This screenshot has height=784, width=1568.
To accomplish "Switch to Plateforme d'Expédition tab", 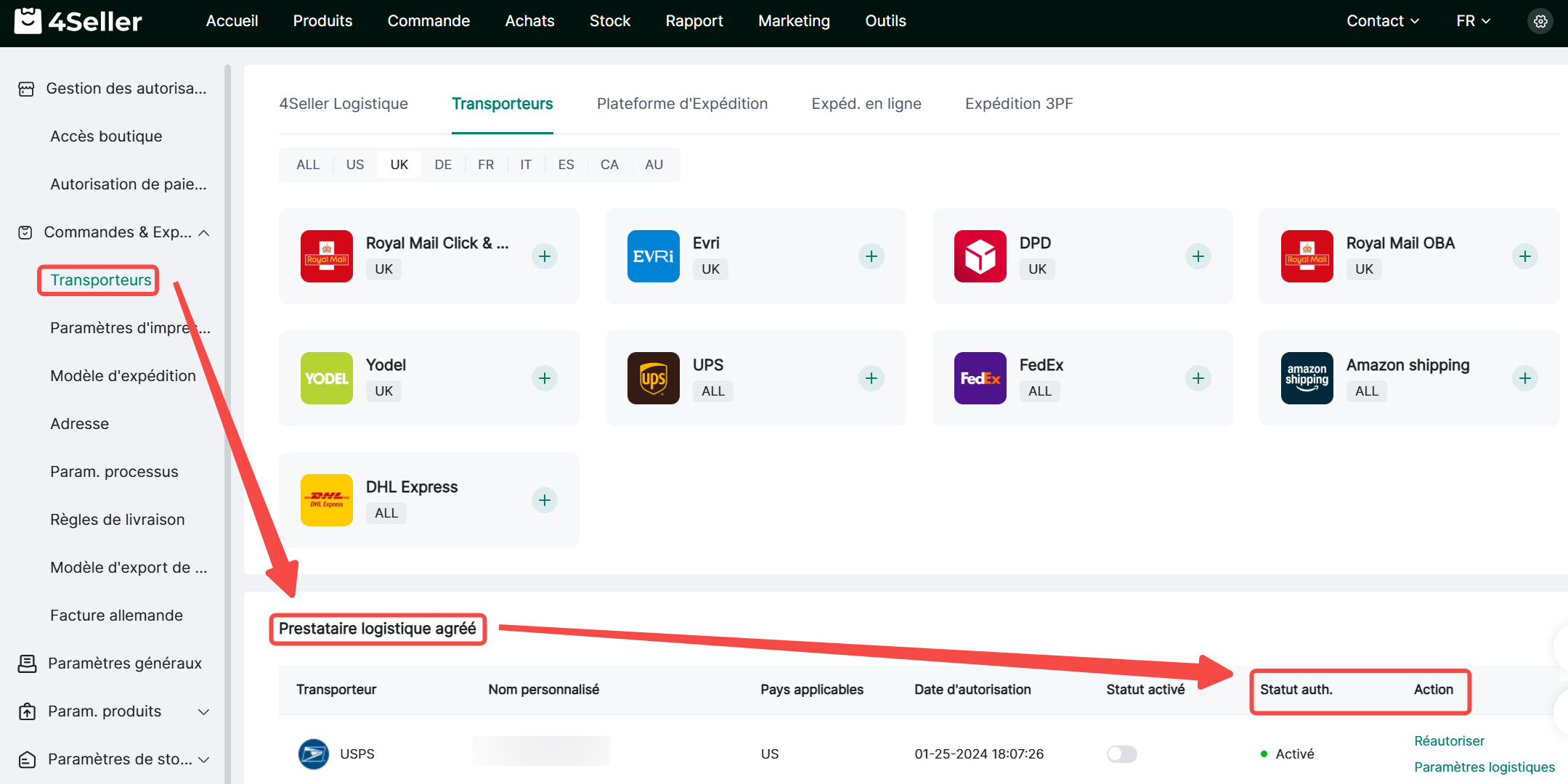I will point(682,104).
